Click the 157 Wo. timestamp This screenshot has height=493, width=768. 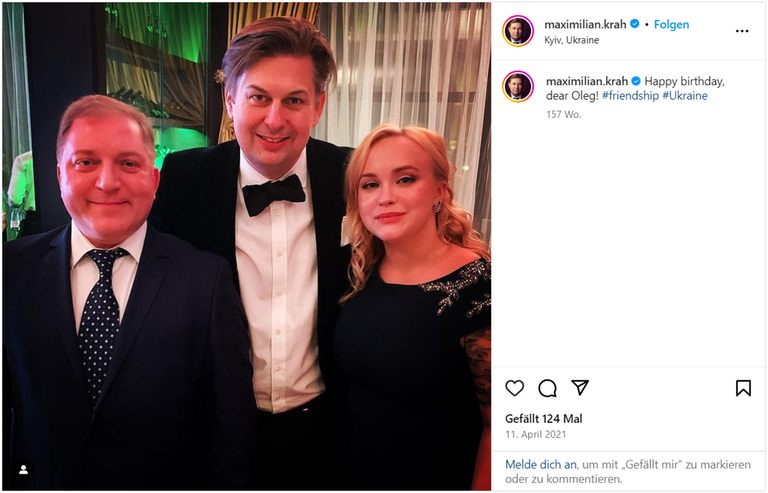point(563,115)
